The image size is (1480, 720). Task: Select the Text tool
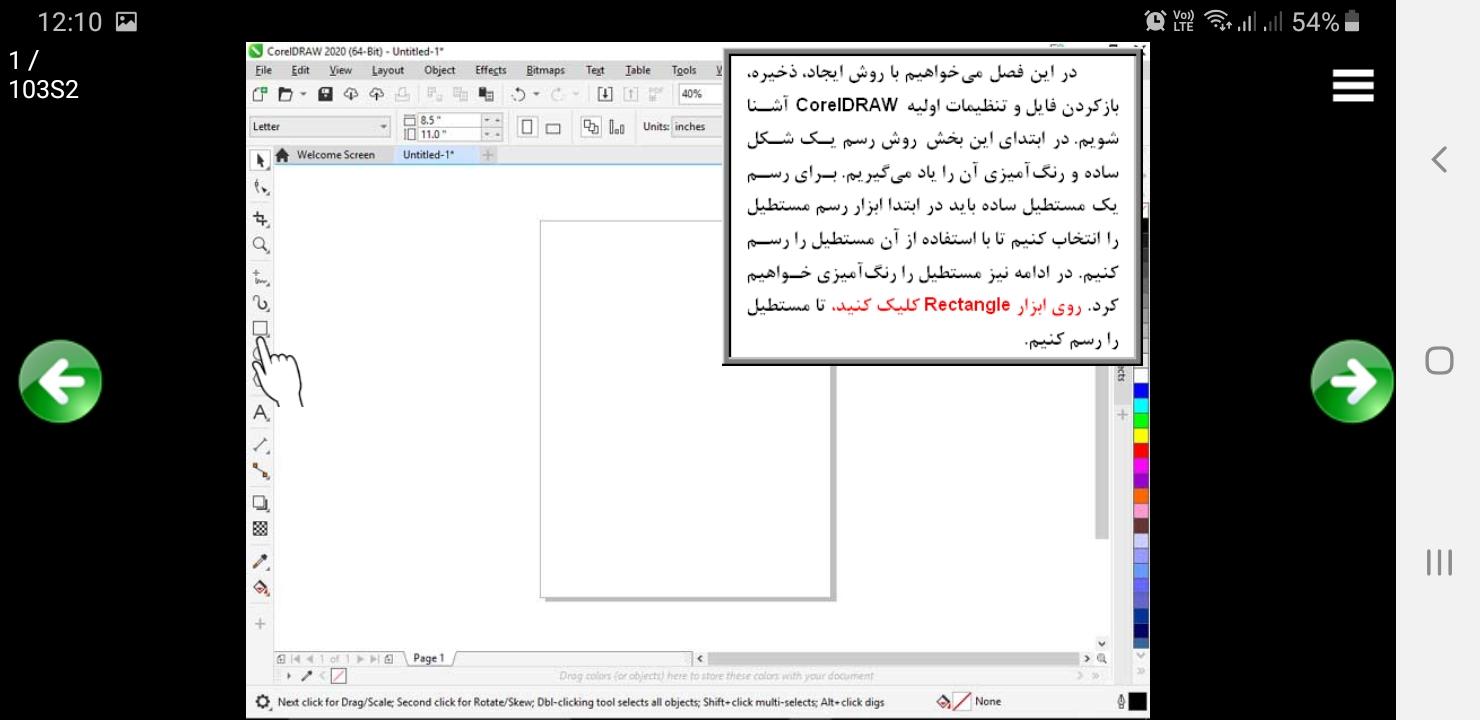point(260,413)
